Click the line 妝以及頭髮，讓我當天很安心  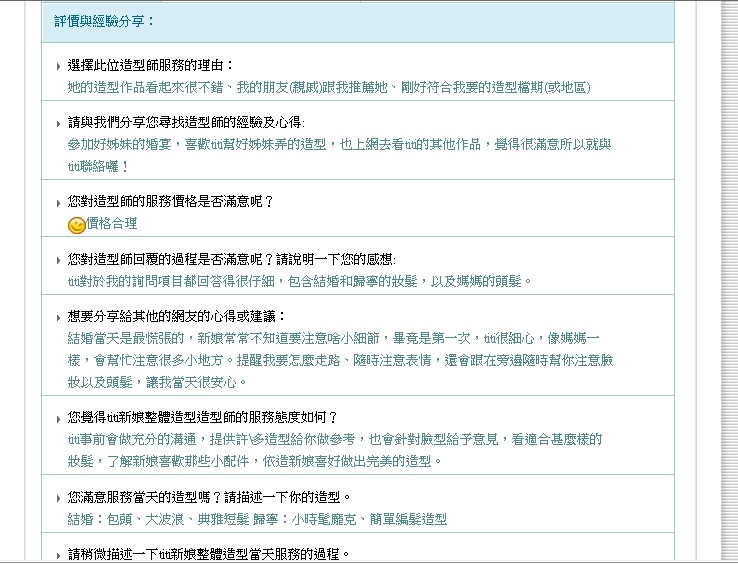point(157,382)
